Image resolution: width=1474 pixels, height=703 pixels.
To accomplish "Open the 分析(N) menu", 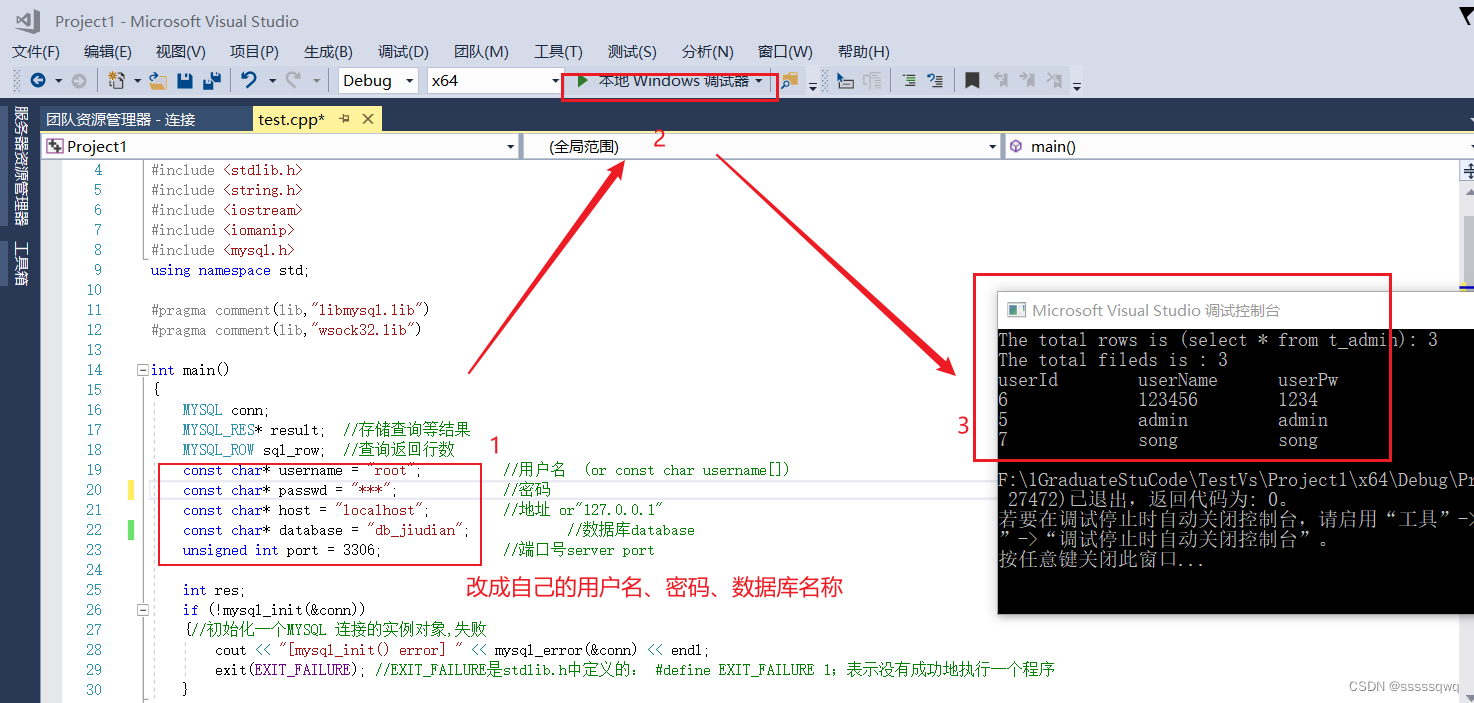I will pos(708,52).
